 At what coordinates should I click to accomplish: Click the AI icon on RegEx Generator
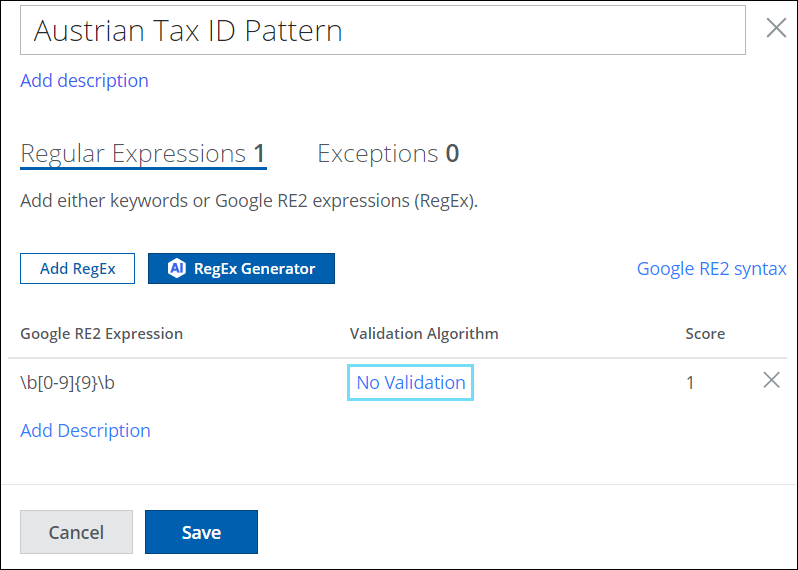177,268
